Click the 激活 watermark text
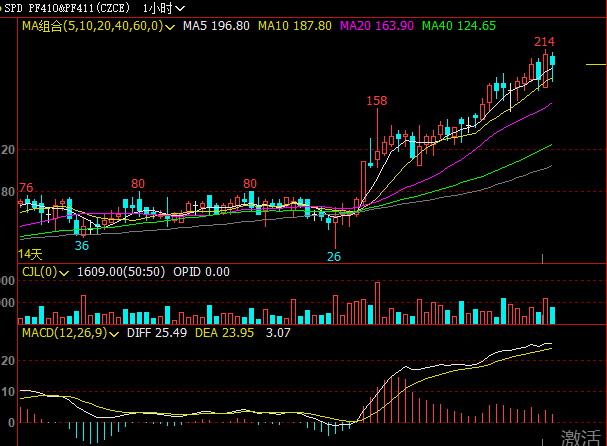 click(582, 436)
